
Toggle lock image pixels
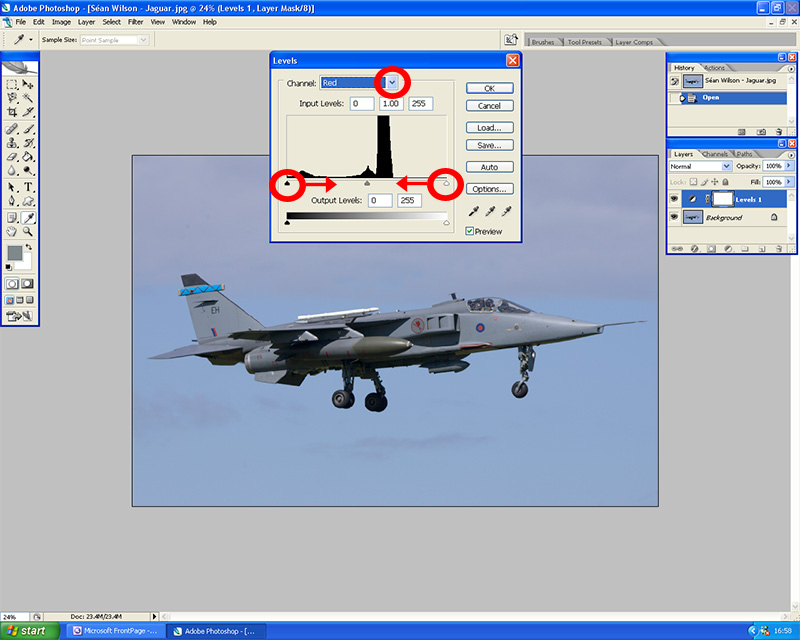(x=704, y=182)
